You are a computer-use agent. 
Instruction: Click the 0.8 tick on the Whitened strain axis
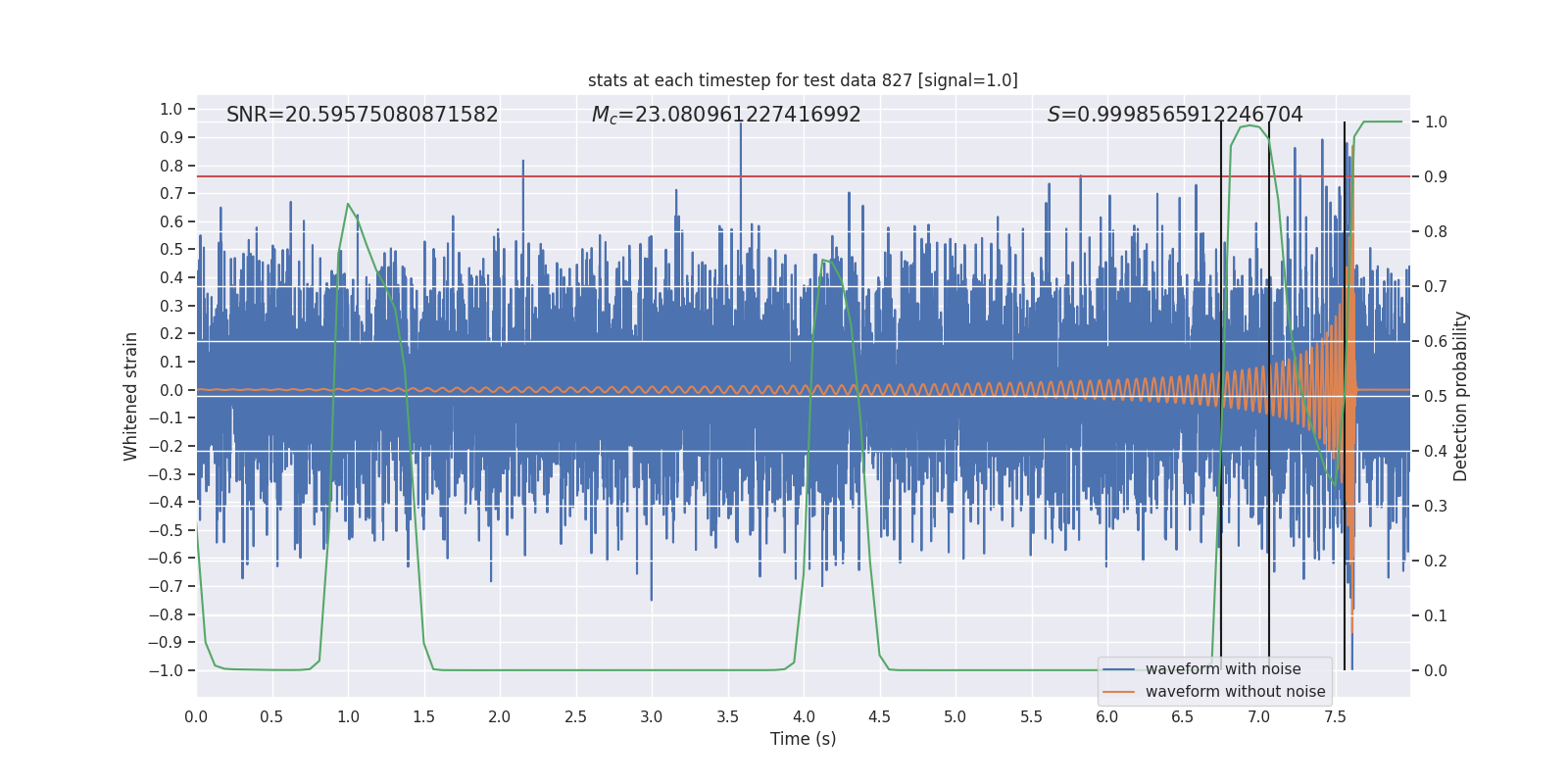coord(171,166)
